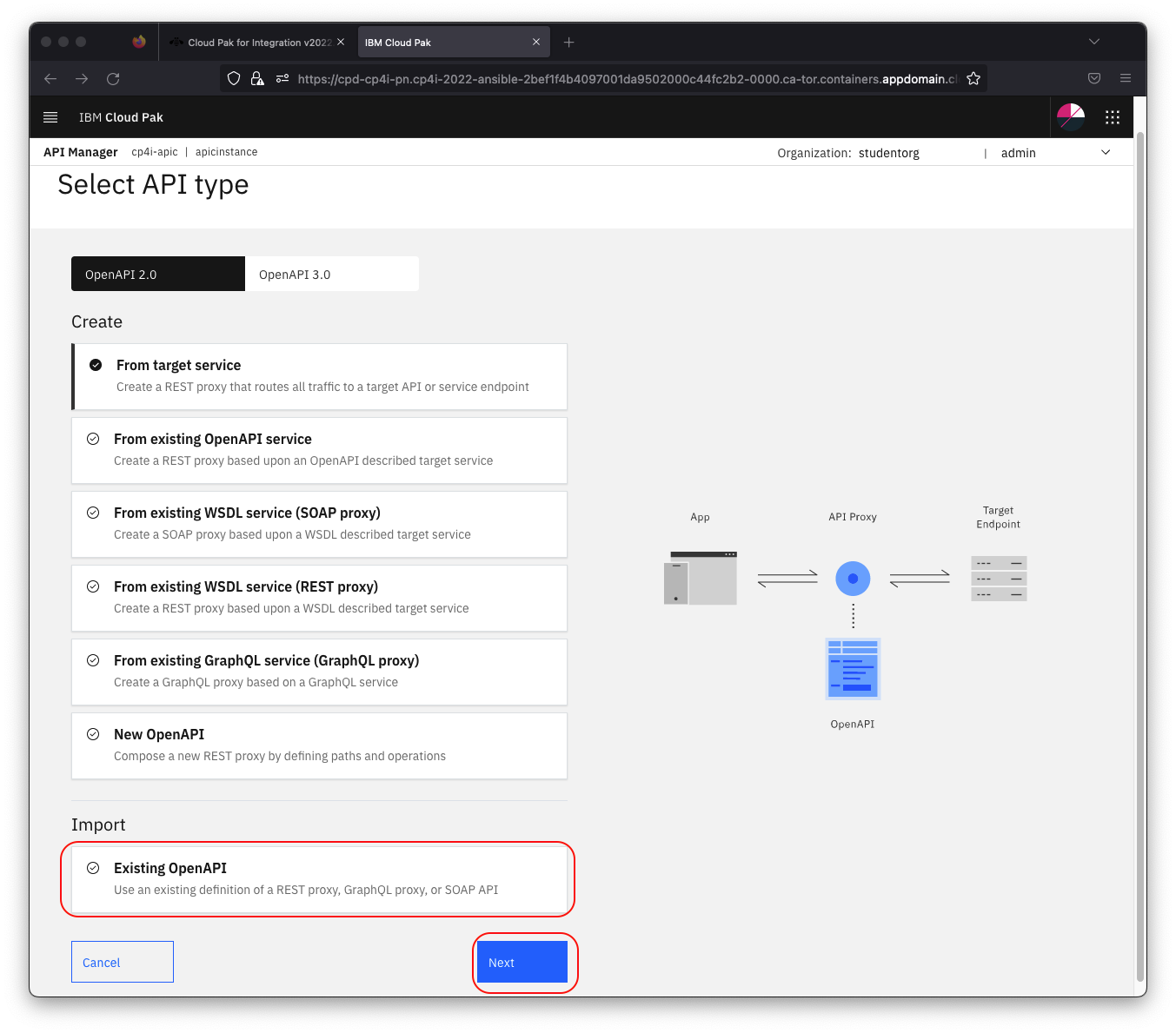The height and width of the screenshot is (1033, 1176).
Task: Open the app switcher grid icon
Action: click(1112, 117)
